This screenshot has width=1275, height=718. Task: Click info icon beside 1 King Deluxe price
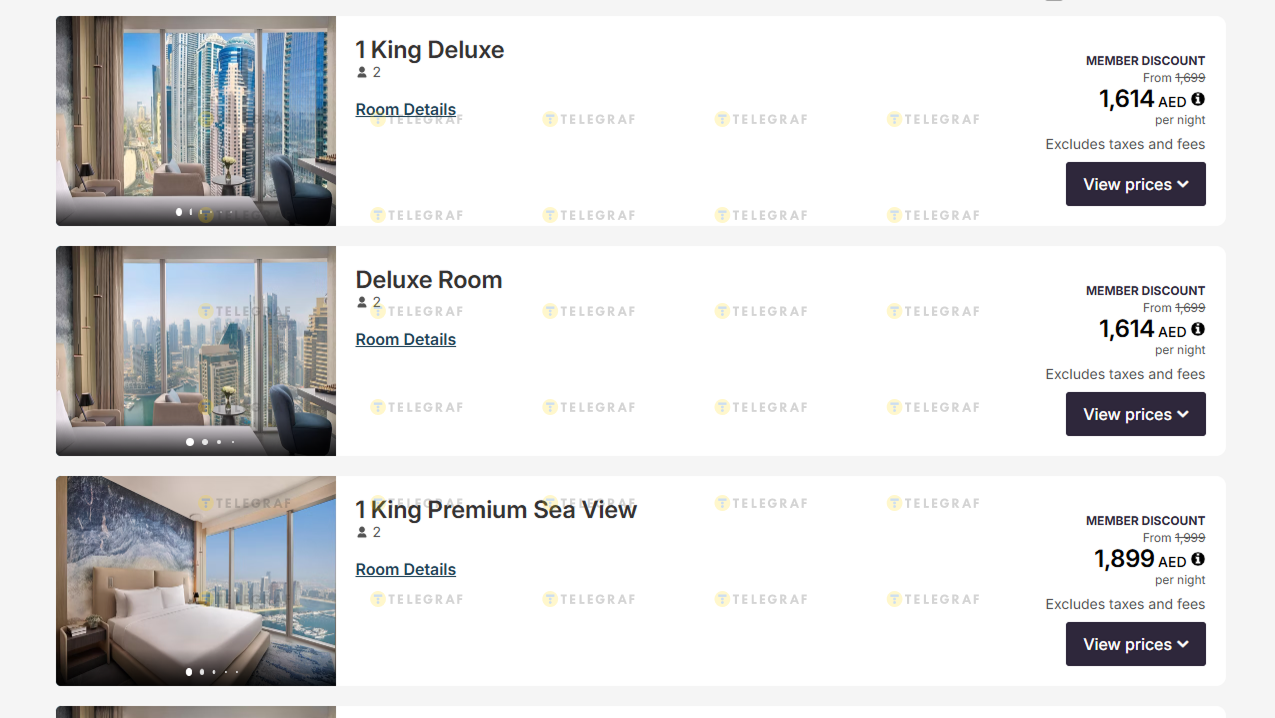pyautogui.click(x=1198, y=99)
